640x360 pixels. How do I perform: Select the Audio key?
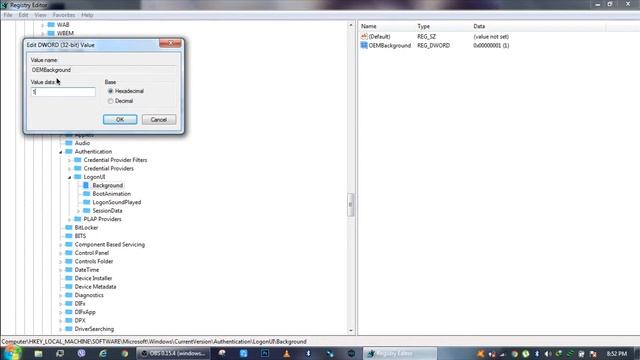coord(82,143)
